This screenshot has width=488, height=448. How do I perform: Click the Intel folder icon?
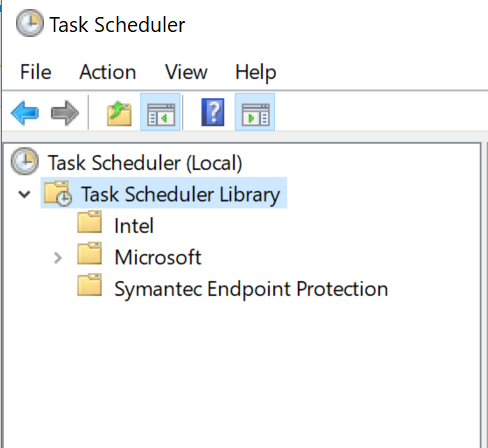pos(89,222)
